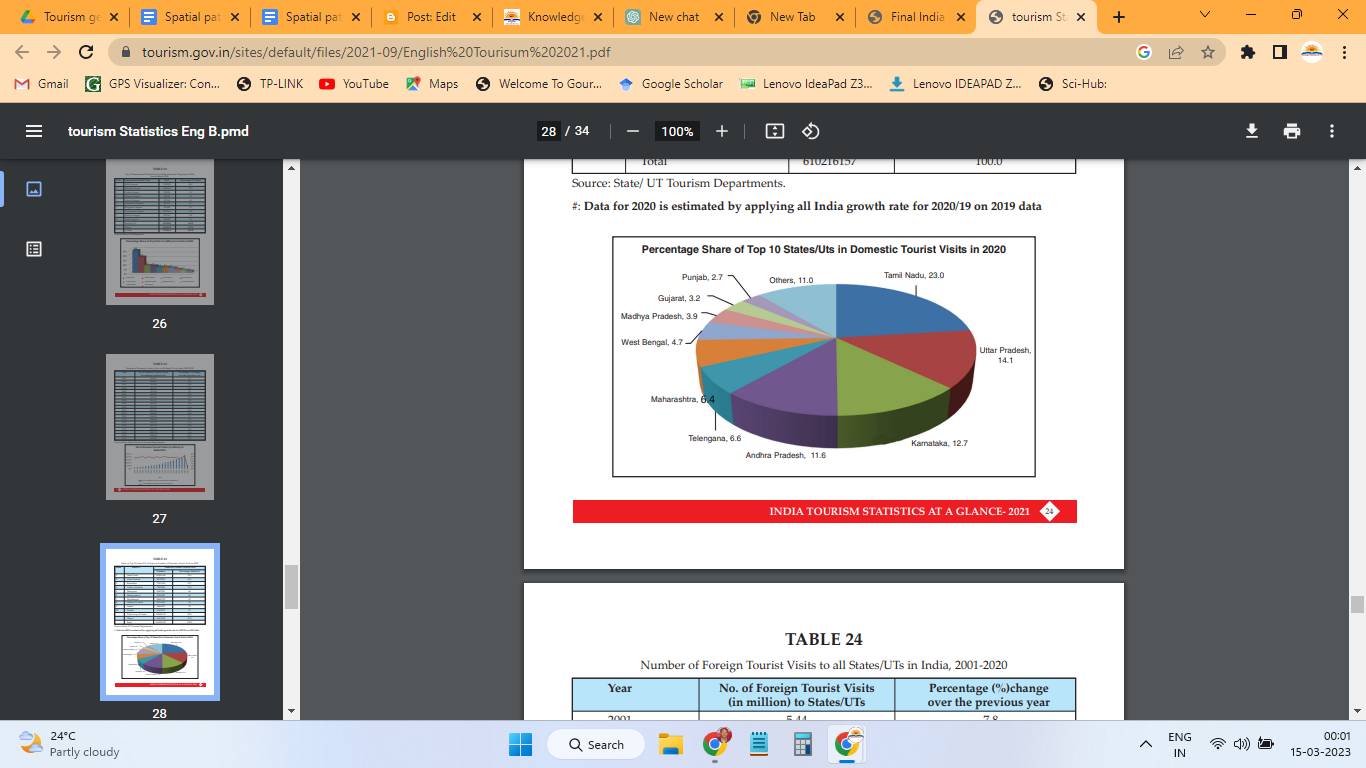Image resolution: width=1366 pixels, height=768 pixels.
Task: Open Notepad from taskbar
Action: click(x=759, y=744)
